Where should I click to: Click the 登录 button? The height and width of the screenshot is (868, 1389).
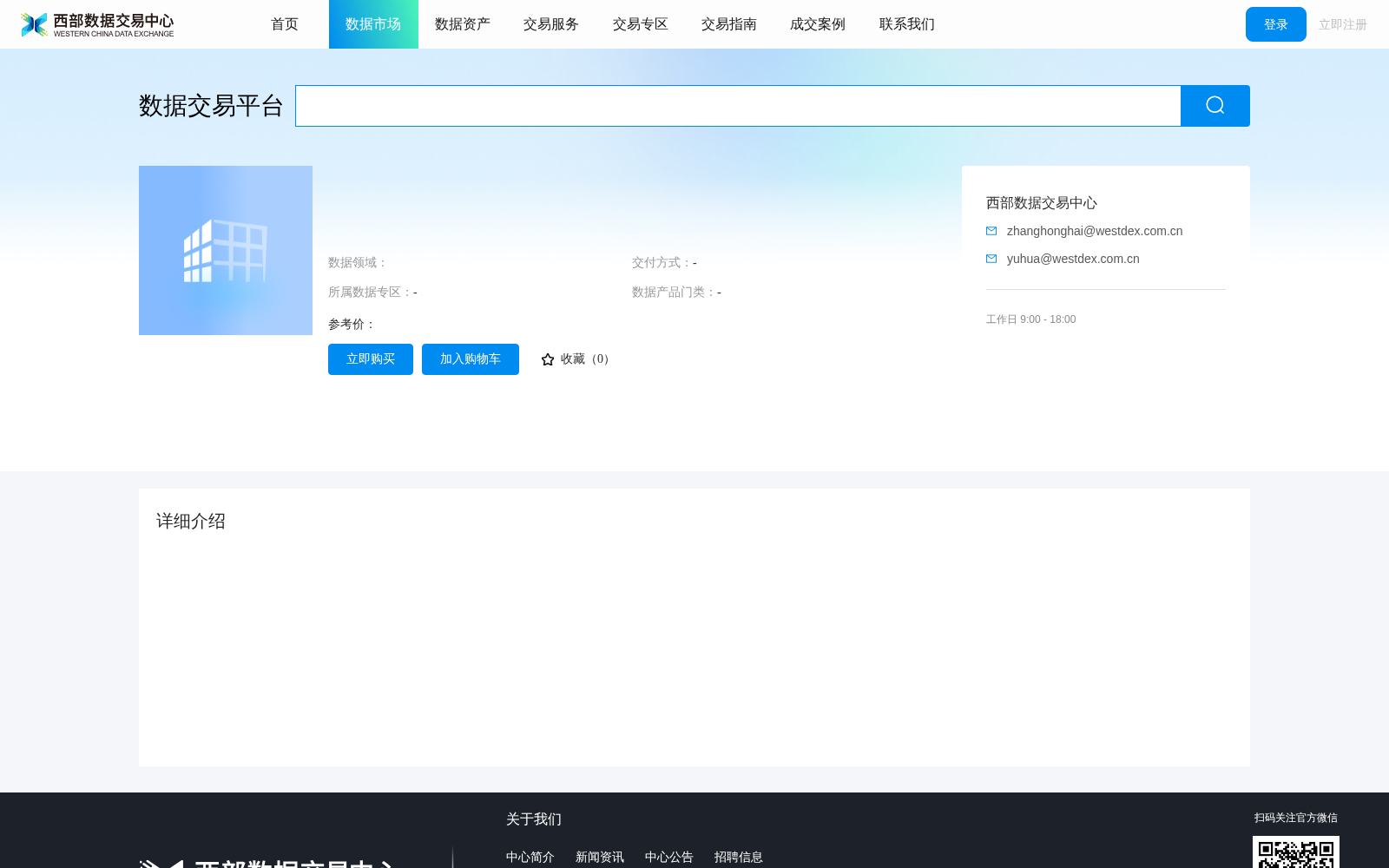[1275, 24]
